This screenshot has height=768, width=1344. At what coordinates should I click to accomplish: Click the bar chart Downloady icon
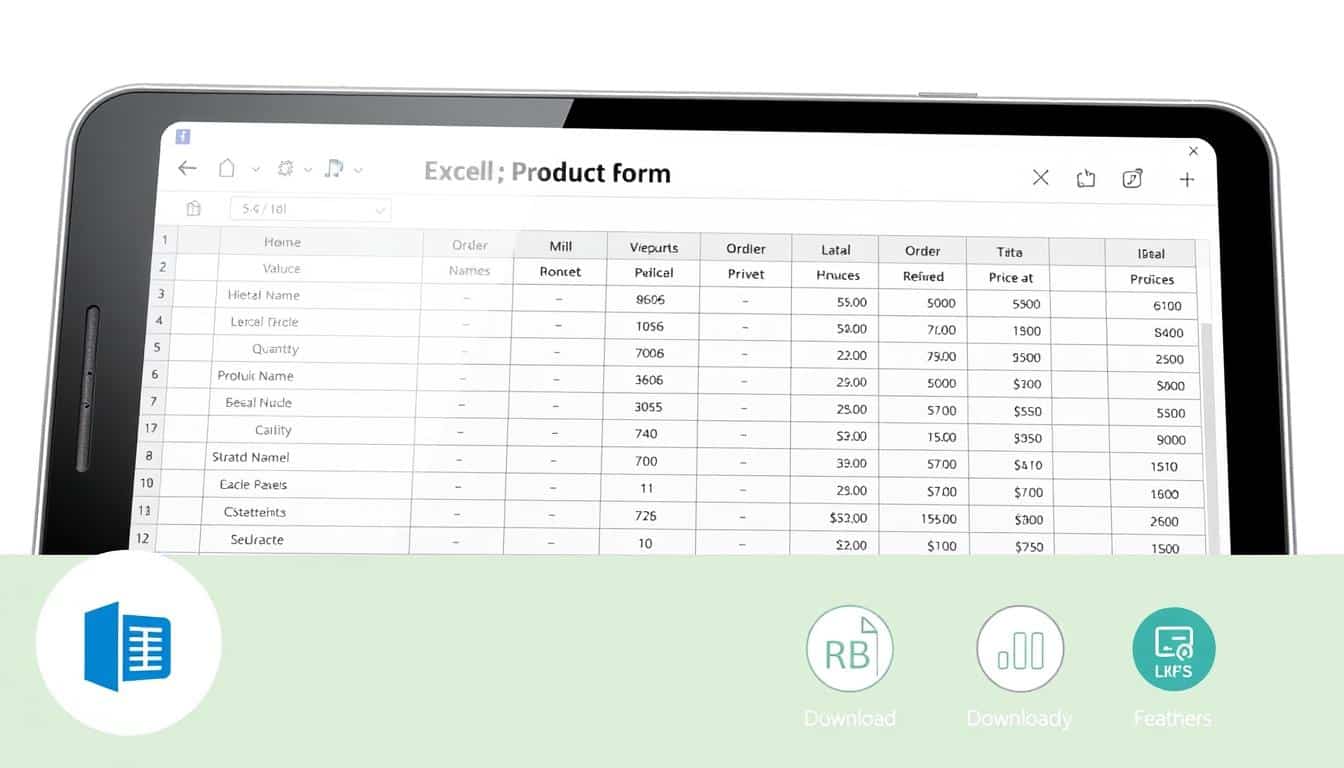[1020, 648]
